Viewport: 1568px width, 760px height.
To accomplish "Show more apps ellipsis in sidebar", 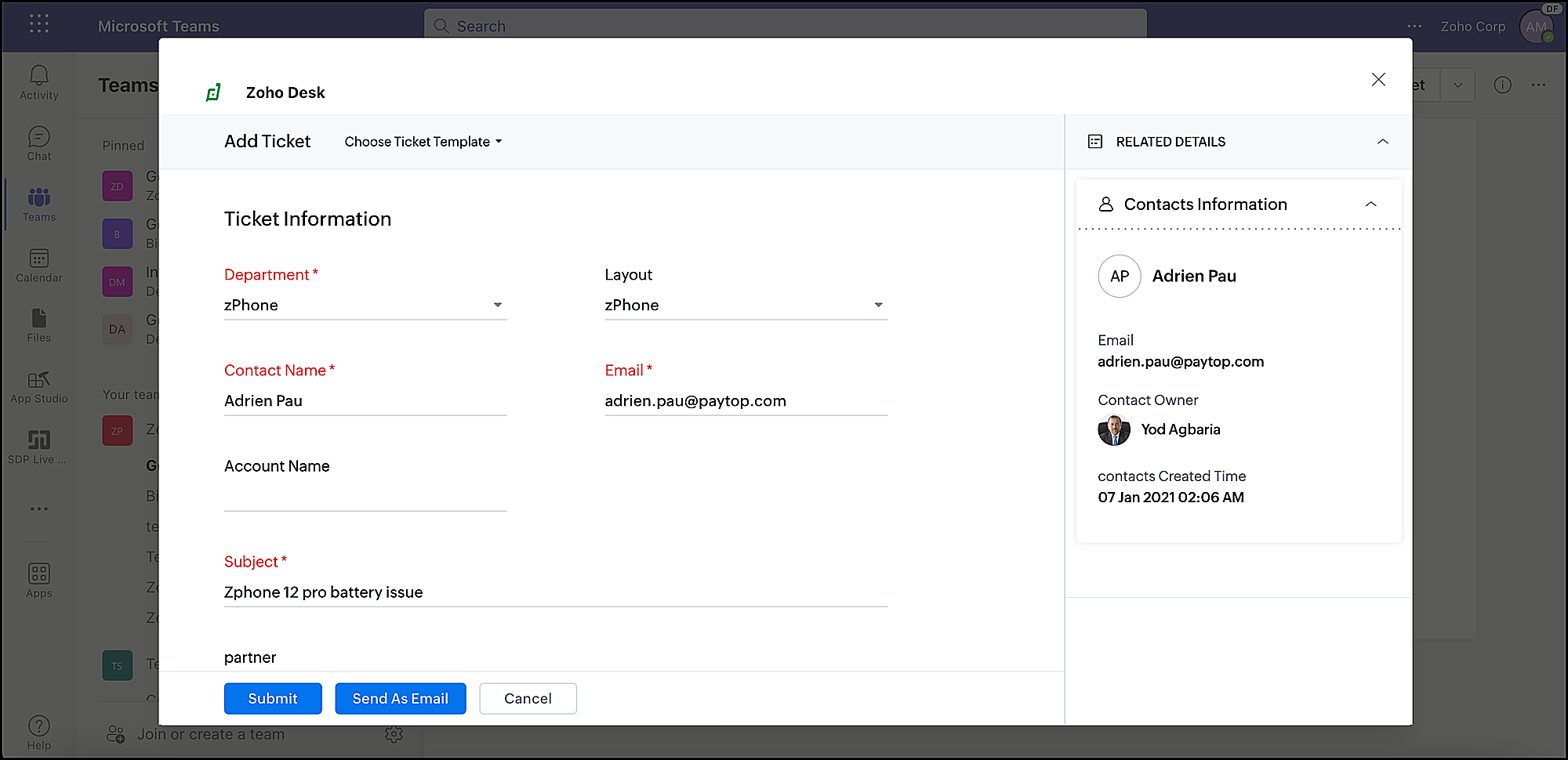I will click(x=39, y=508).
